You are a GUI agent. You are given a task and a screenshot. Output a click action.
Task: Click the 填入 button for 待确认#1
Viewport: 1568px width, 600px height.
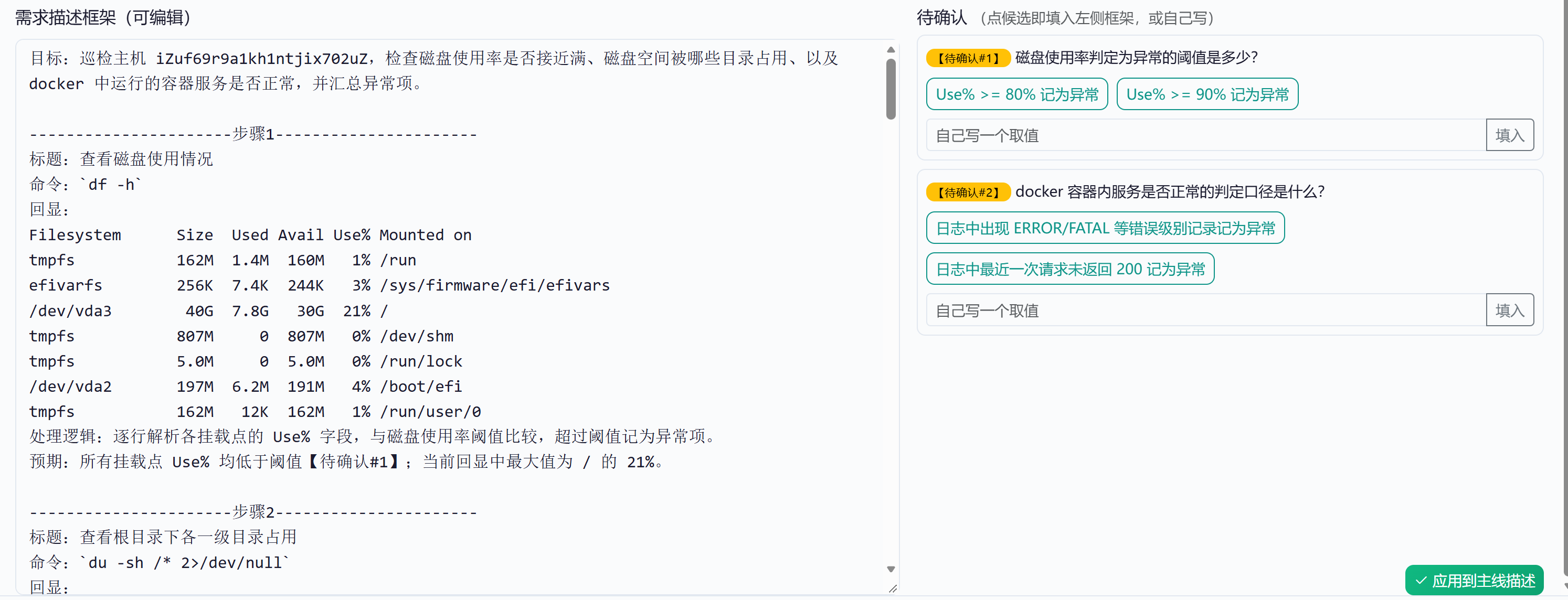1510,135
